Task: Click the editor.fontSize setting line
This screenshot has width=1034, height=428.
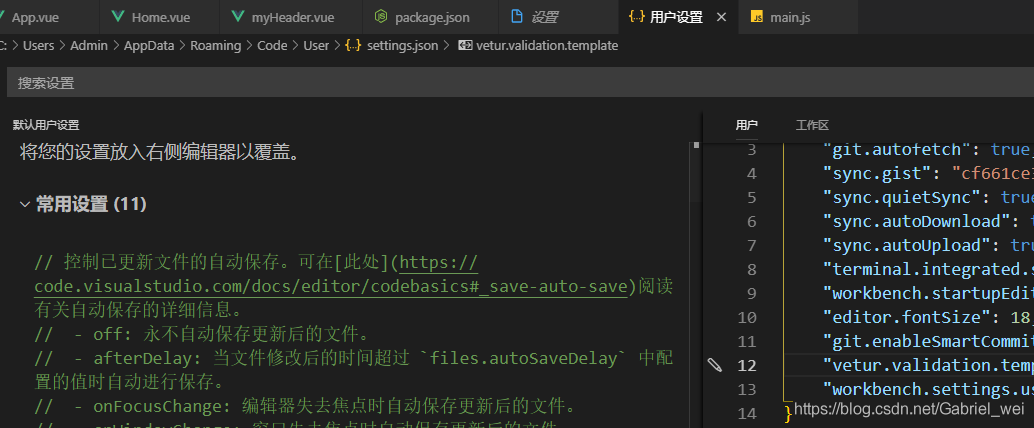Action: 928,317
